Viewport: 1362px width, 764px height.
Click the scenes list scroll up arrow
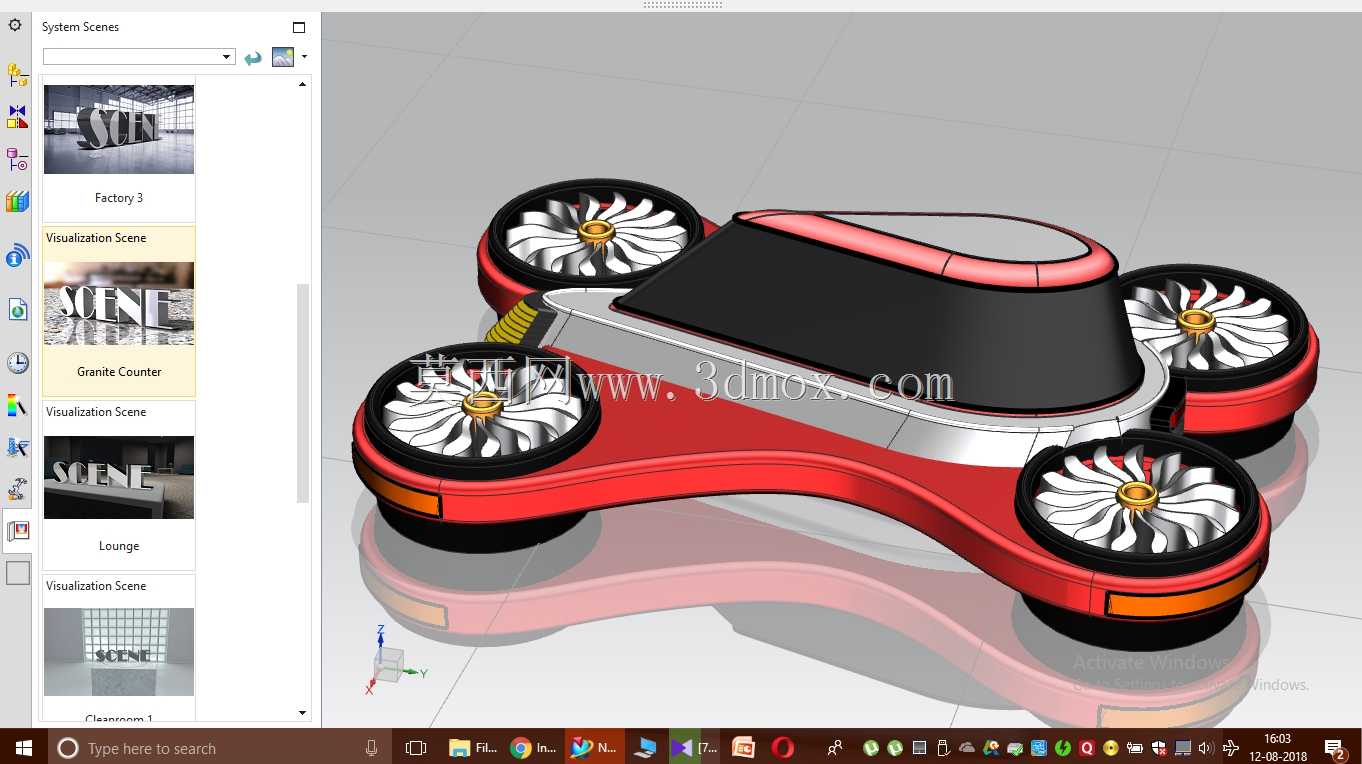coord(303,85)
